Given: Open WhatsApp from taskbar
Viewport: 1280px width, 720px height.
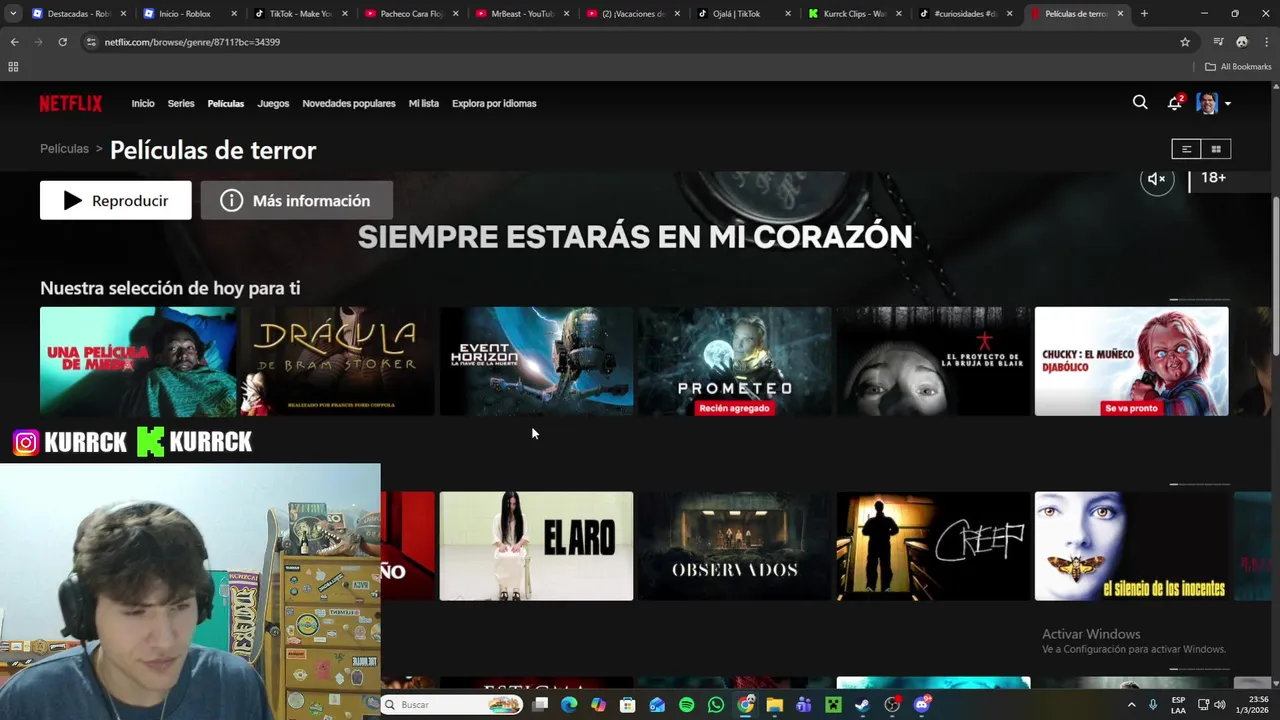Looking at the screenshot, I should (716, 705).
